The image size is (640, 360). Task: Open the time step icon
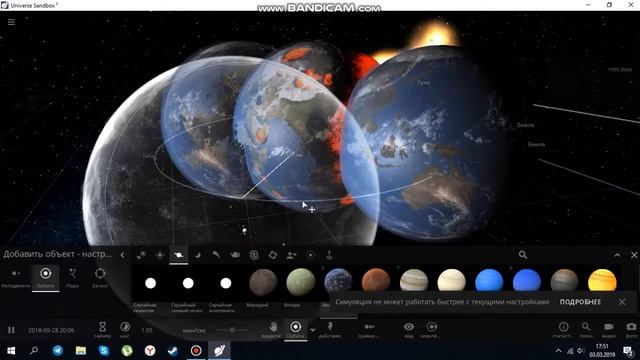(x=125, y=329)
